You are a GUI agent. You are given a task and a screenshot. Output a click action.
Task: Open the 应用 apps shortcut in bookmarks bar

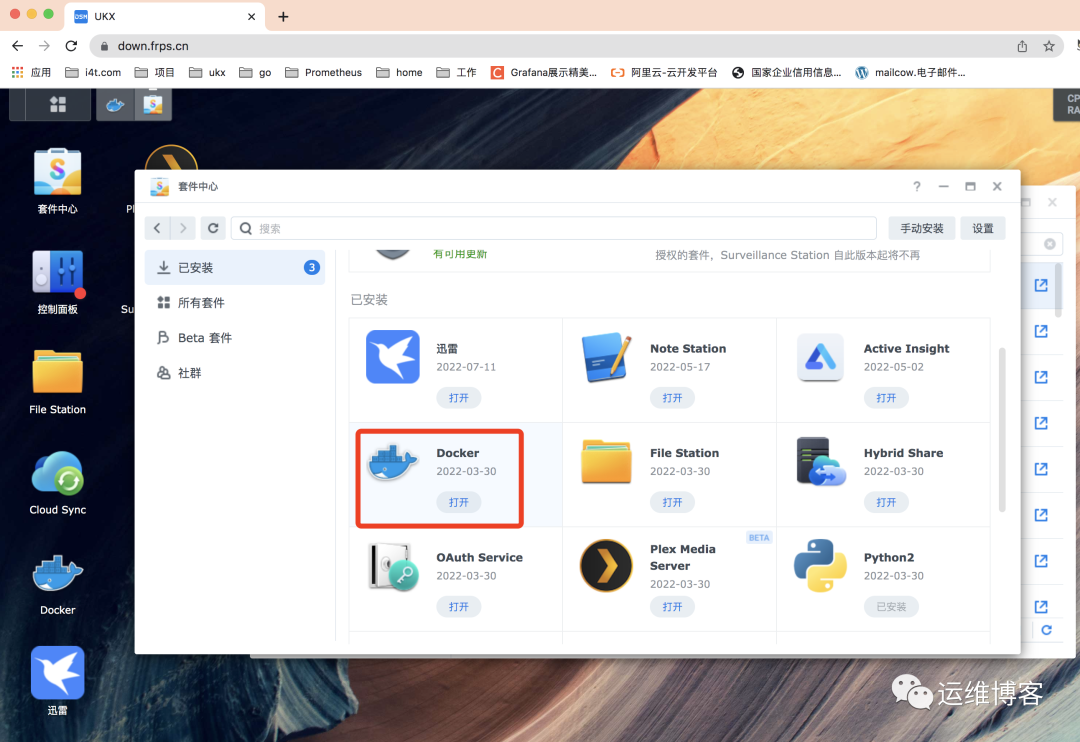(x=31, y=72)
